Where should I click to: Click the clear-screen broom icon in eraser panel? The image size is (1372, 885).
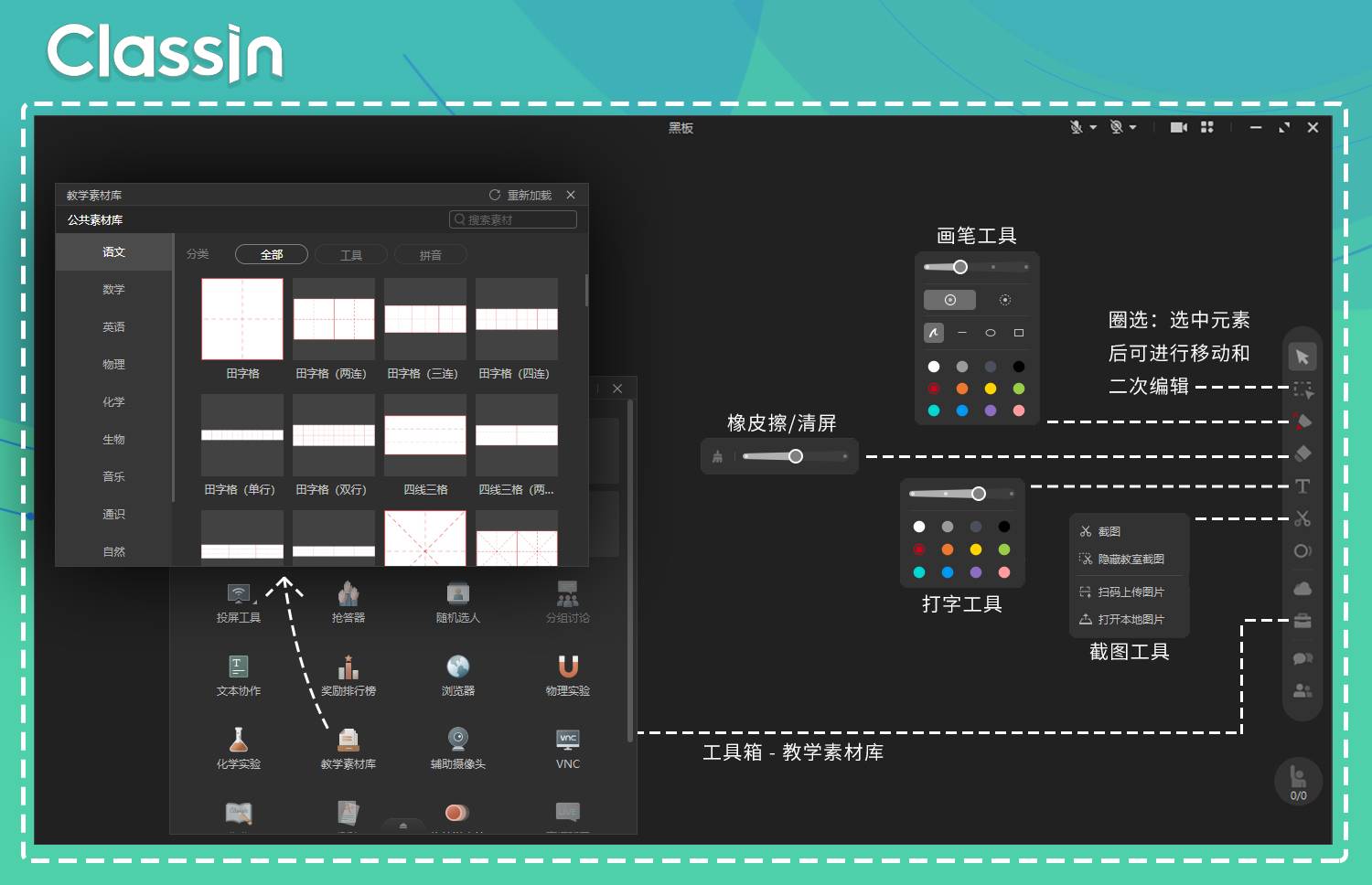pos(717,456)
